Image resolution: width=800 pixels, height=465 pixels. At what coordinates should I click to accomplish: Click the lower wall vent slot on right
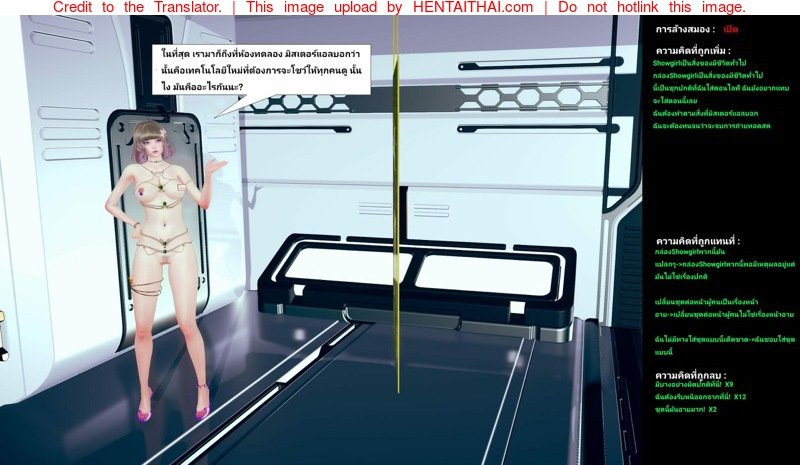click(x=520, y=128)
